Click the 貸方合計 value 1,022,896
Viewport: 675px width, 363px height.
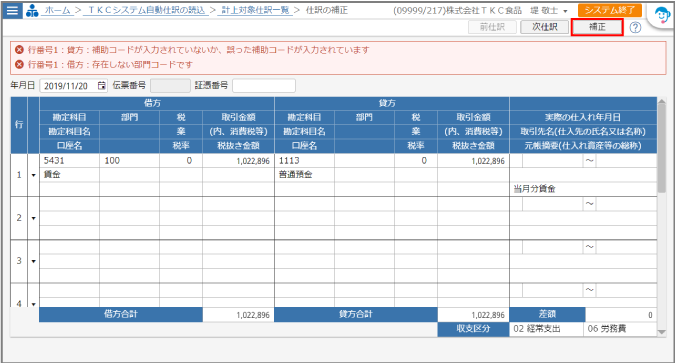(473, 315)
